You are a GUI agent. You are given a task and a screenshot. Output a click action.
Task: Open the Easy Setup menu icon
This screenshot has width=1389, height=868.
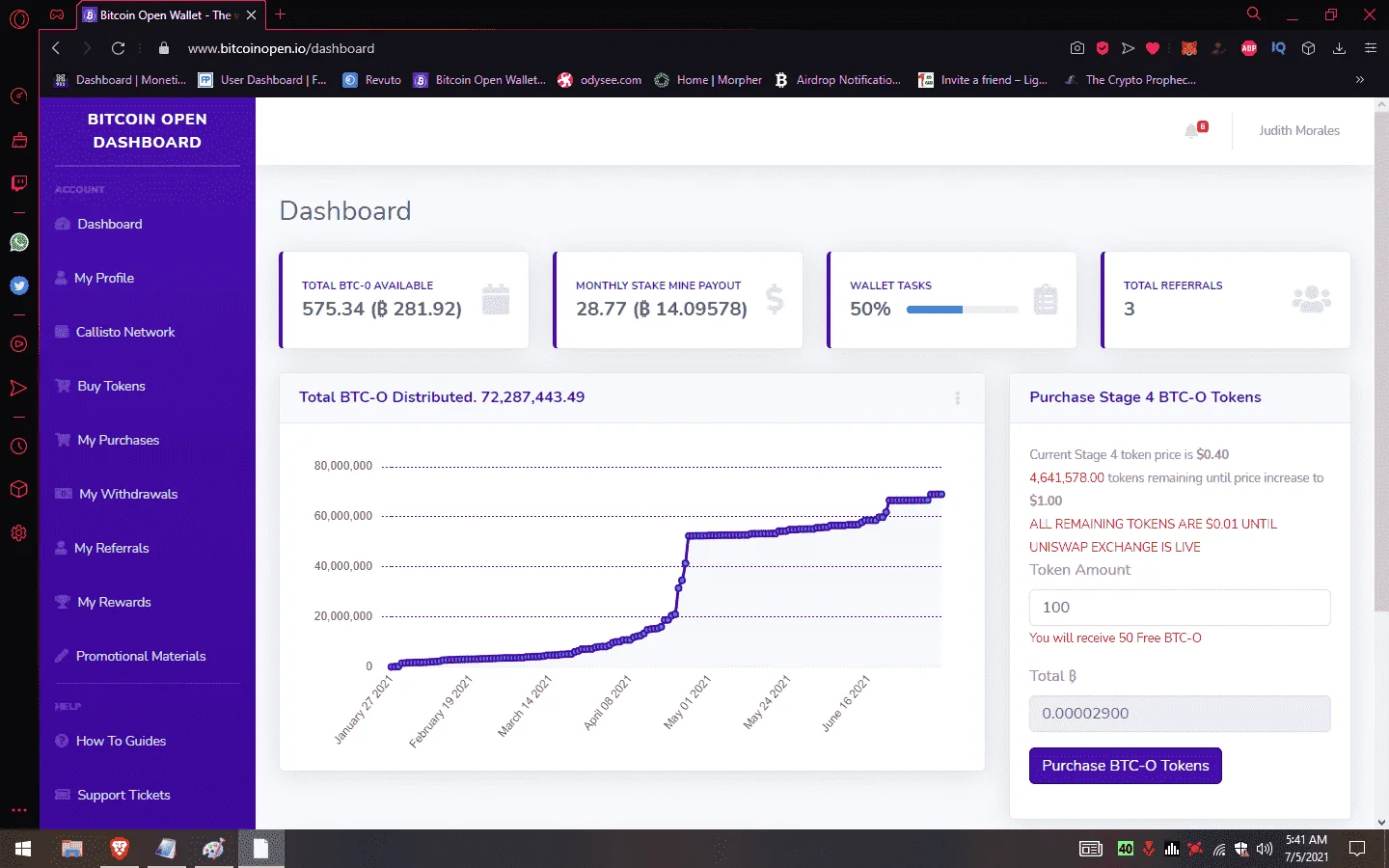[x=1370, y=48]
